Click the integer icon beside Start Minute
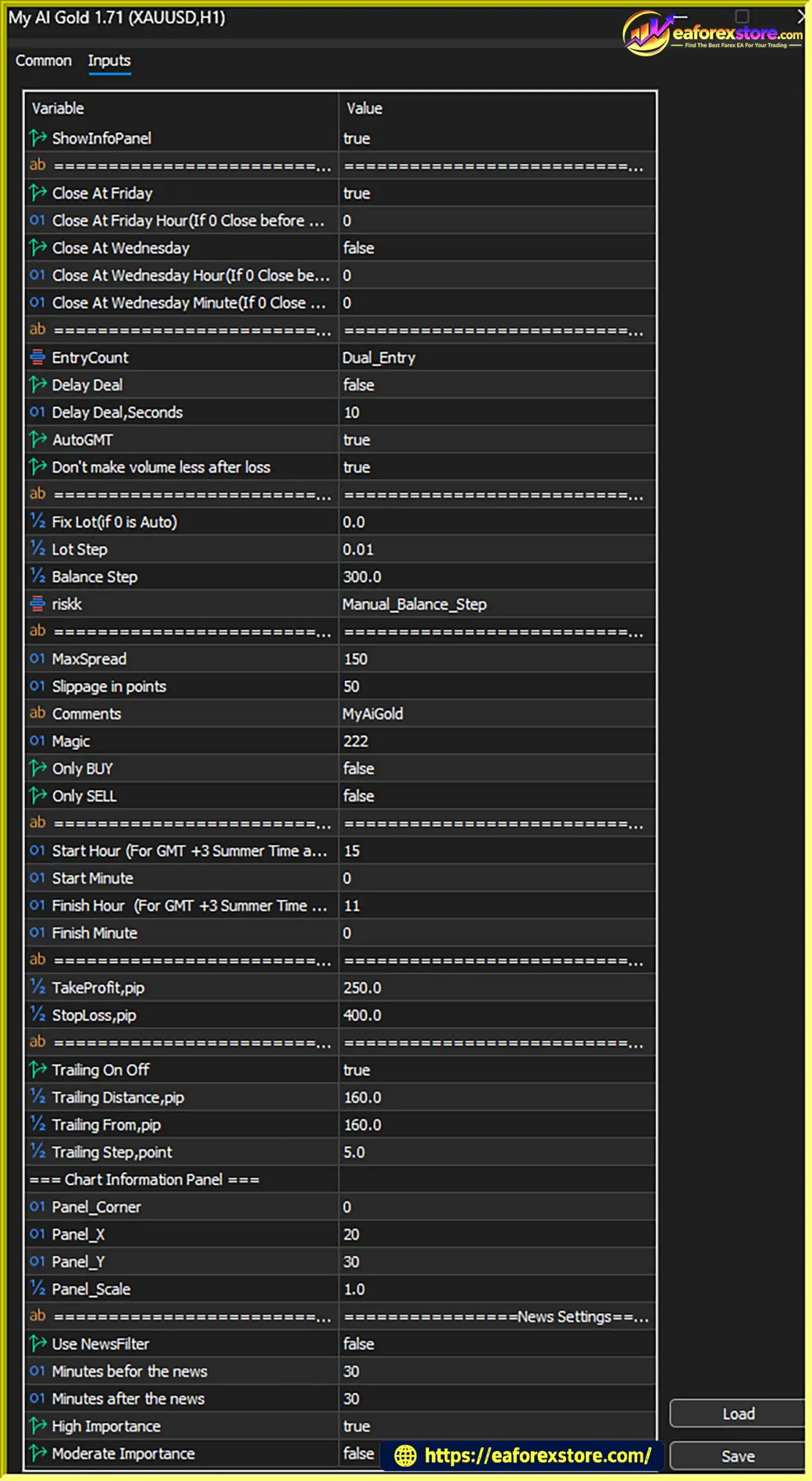The image size is (812, 1481). 38,878
